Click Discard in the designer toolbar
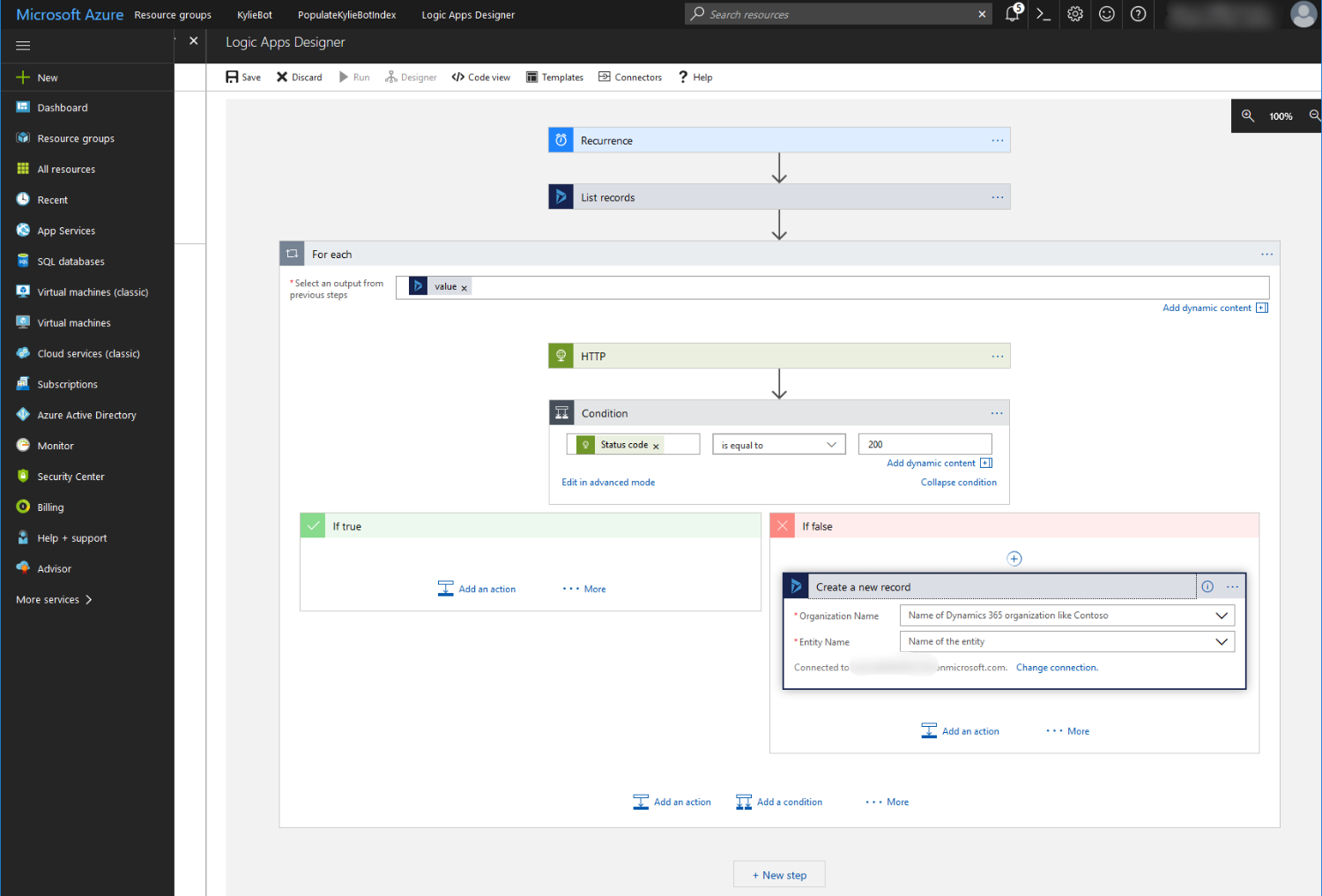 click(300, 78)
